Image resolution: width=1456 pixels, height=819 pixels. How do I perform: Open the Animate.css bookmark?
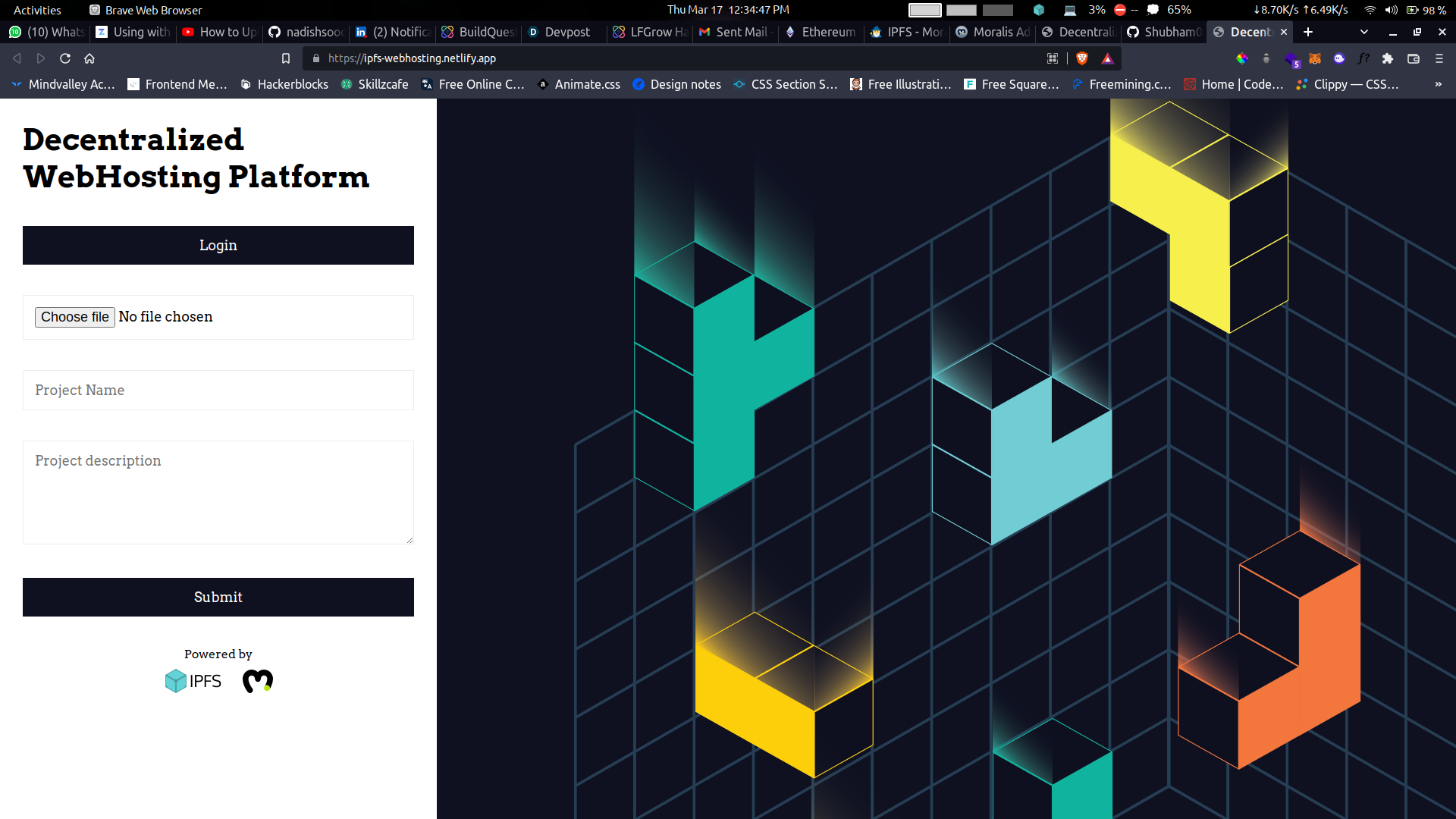(579, 84)
